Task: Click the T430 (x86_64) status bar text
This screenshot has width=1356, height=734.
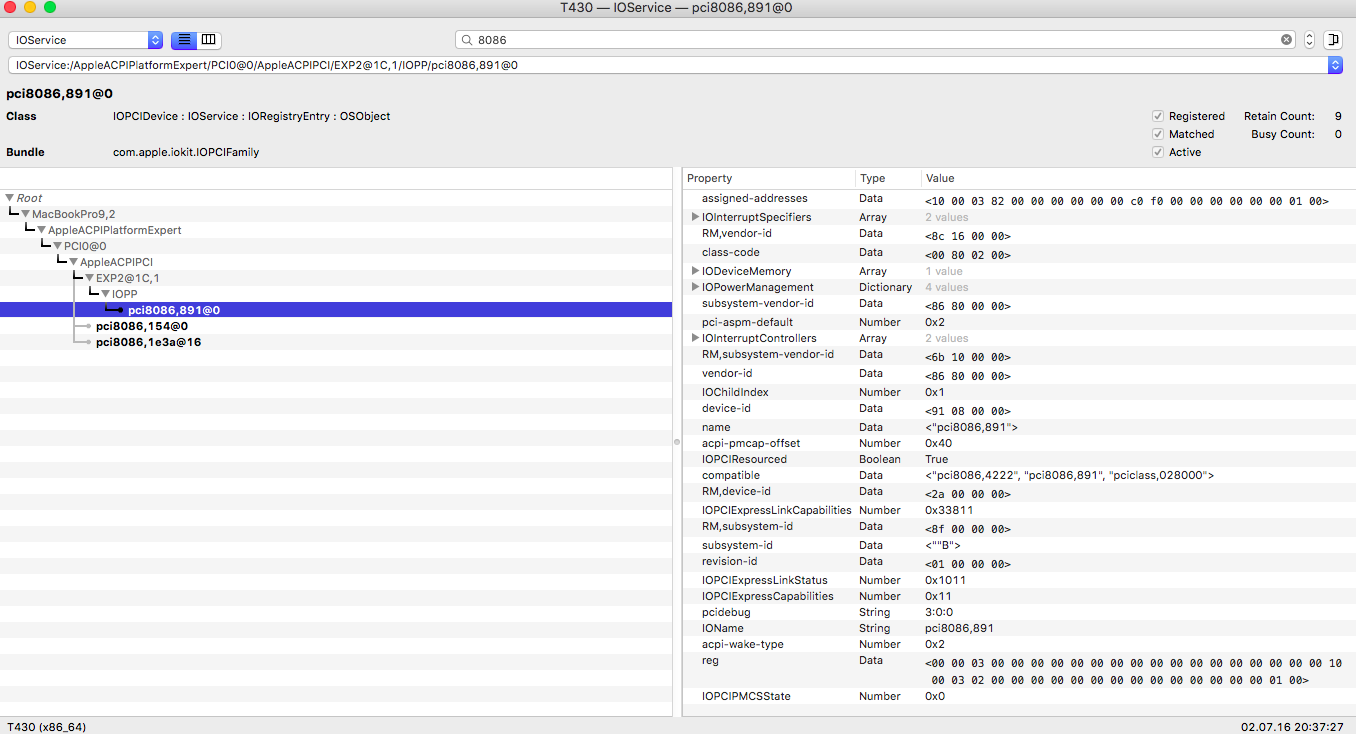Action: coord(46,726)
